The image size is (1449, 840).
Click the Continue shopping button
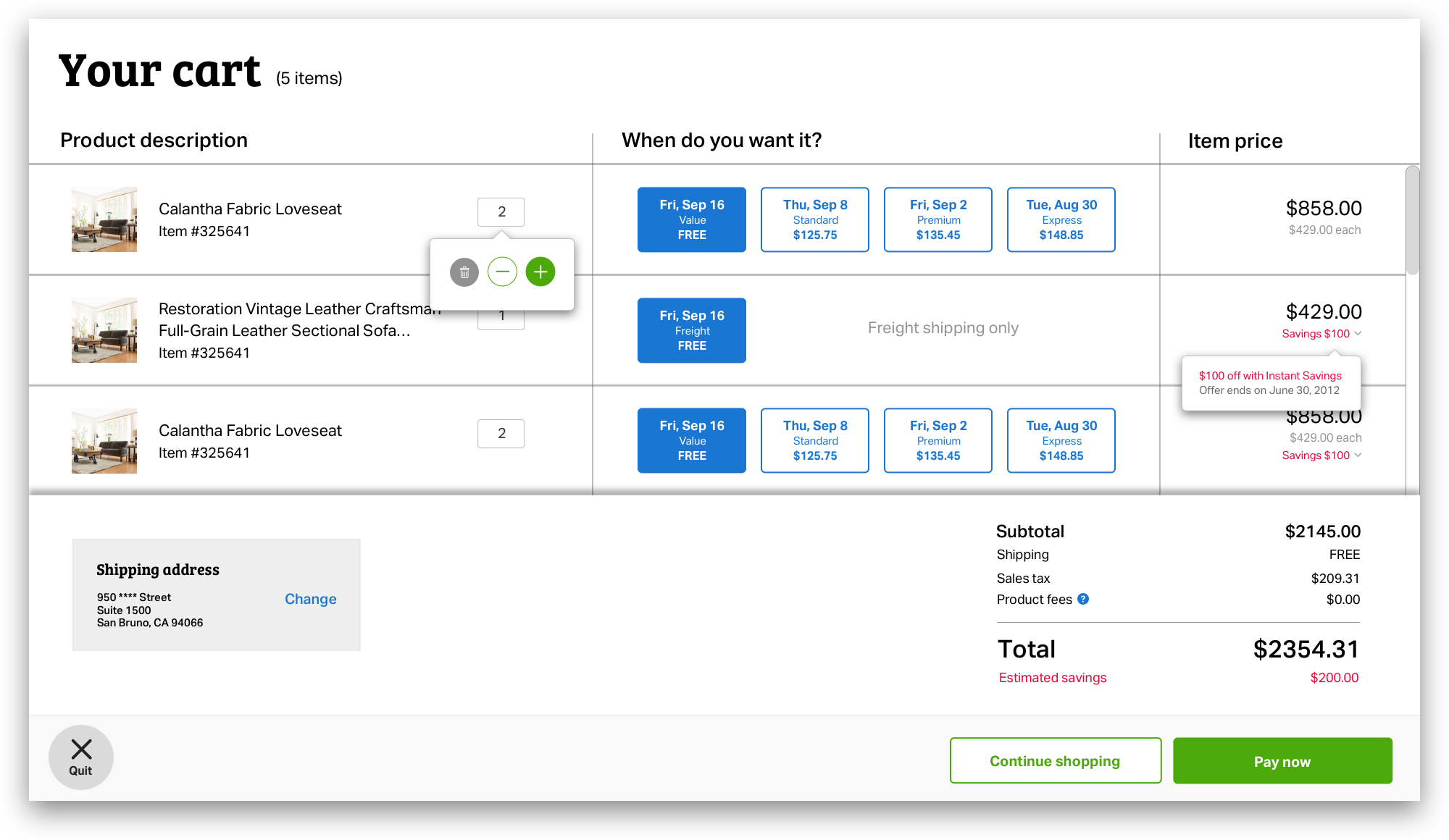[1055, 760]
